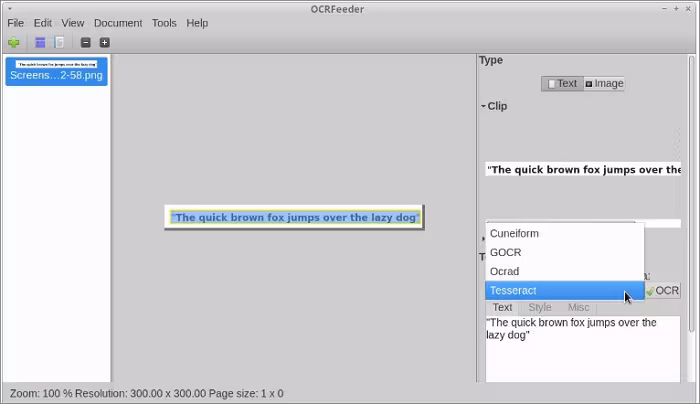The height and width of the screenshot is (404, 700).
Task: Select the Text type toggle
Action: [562, 83]
